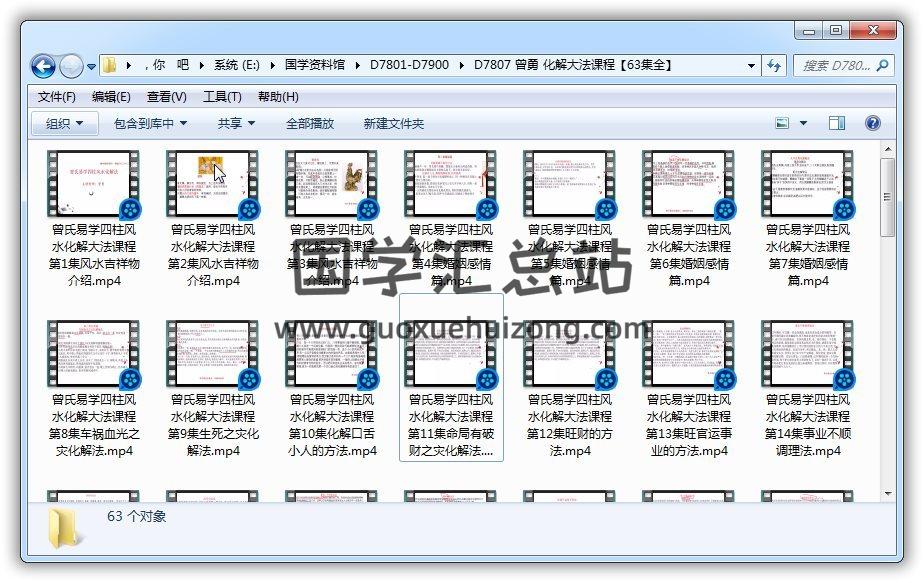The height and width of the screenshot is (583, 924).
Task: Click the file name 第1集风水吉祥物介绍.mp4
Action: [94, 255]
